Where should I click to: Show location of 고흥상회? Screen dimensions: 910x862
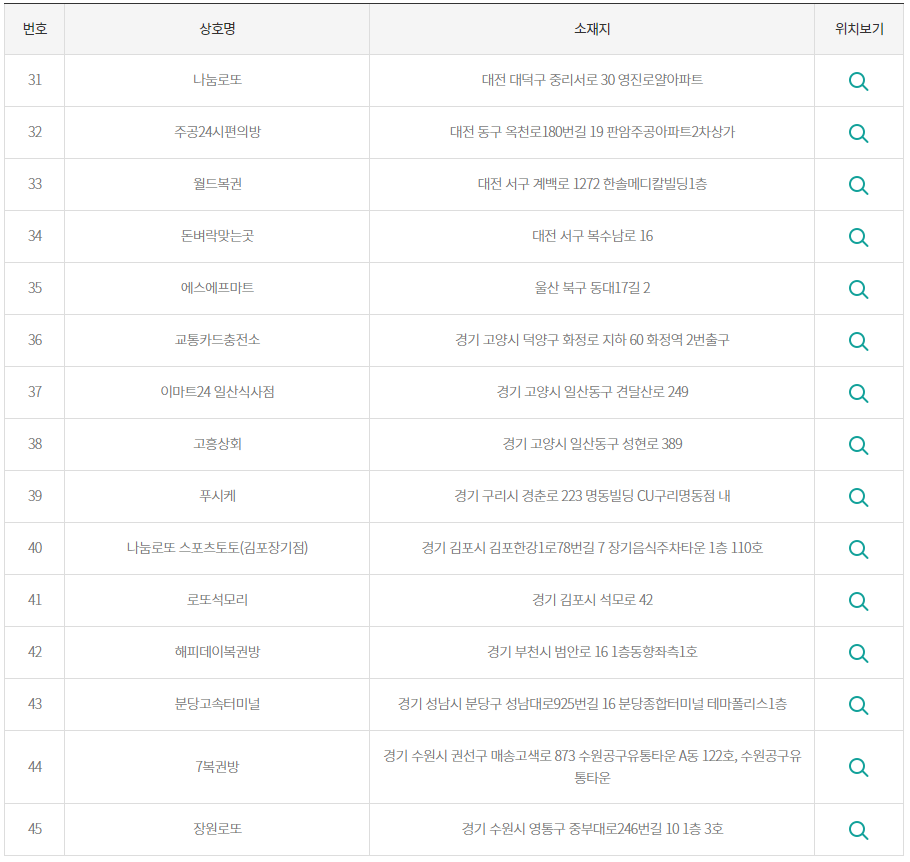tap(858, 445)
